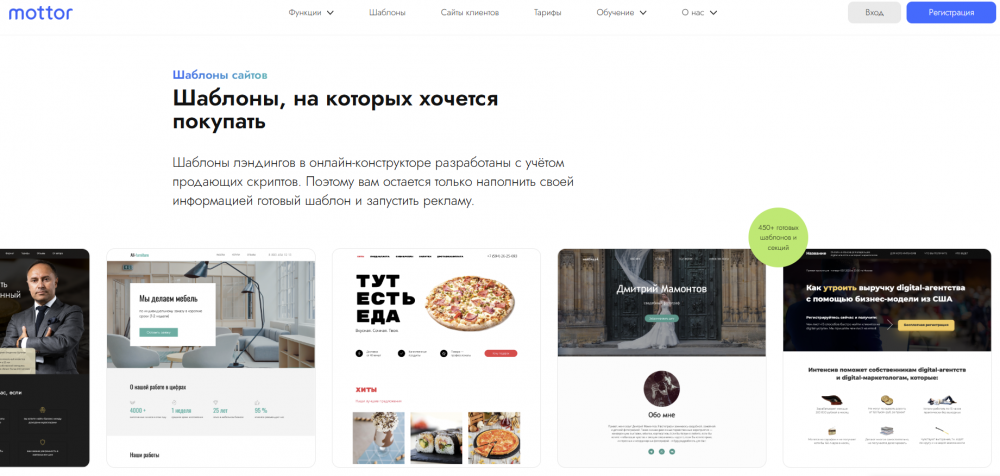Open the Дмитрий Мамонтов photographer template

coord(662,357)
